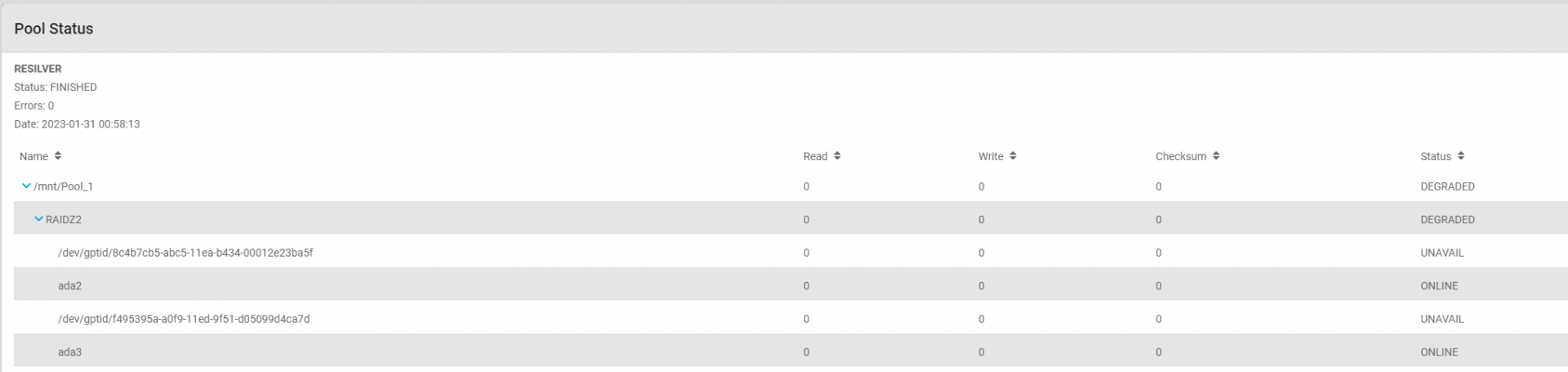Click the Checksum column header label
This screenshot has width=1568, height=372.
(x=1180, y=156)
